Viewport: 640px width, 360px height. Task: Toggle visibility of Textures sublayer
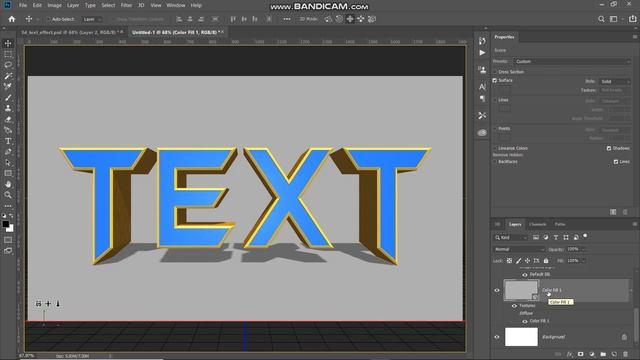pos(514,306)
